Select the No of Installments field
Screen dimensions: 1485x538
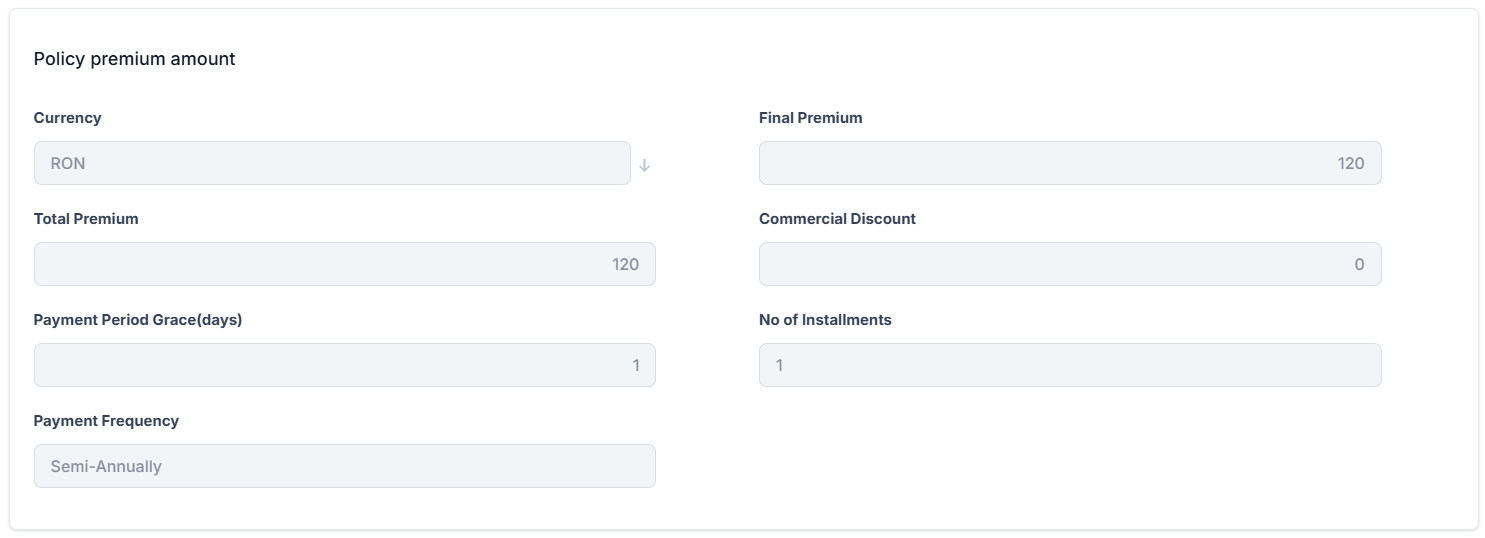pyautogui.click(x=1069, y=365)
